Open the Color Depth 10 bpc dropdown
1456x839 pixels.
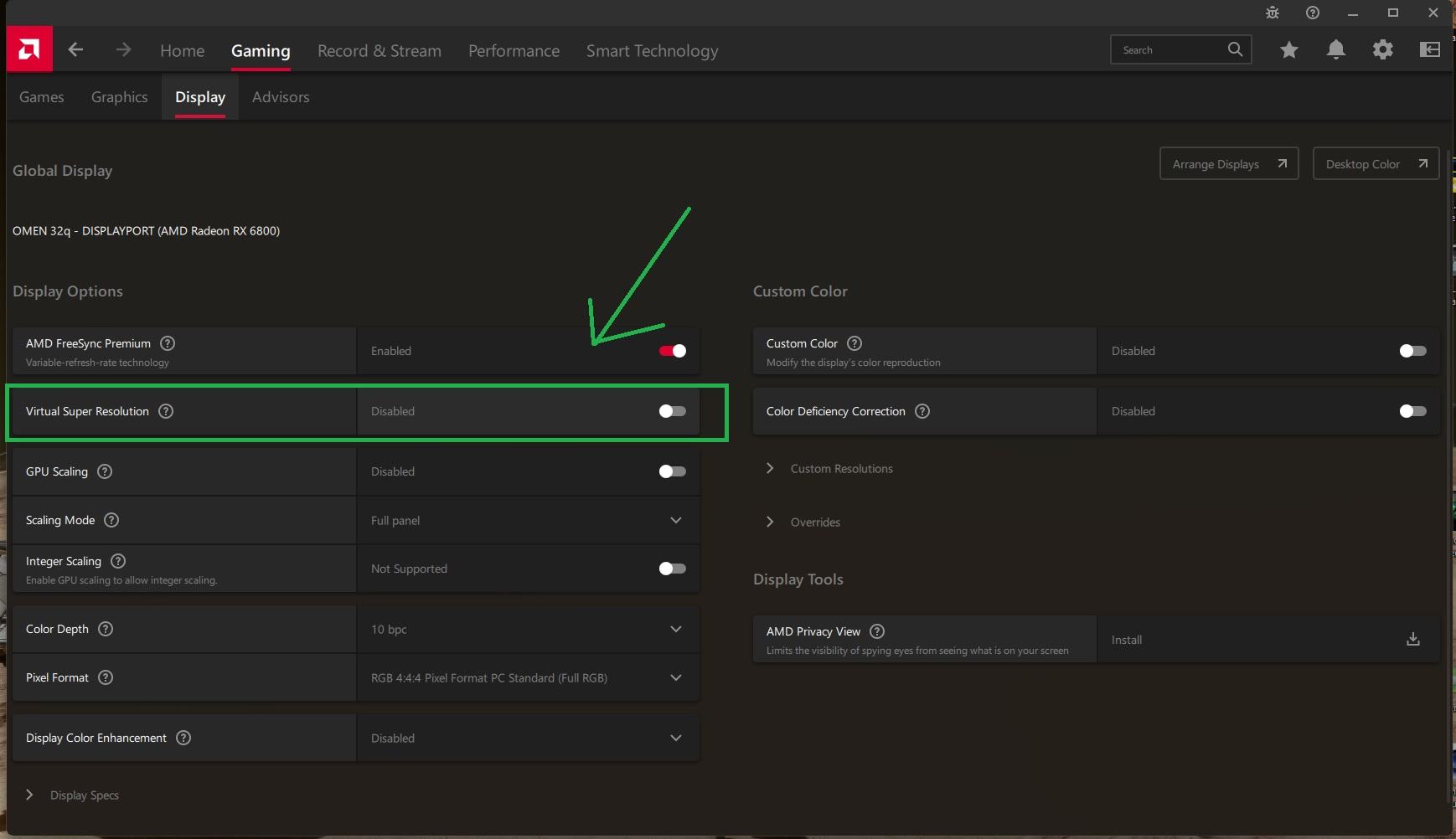[x=528, y=629]
